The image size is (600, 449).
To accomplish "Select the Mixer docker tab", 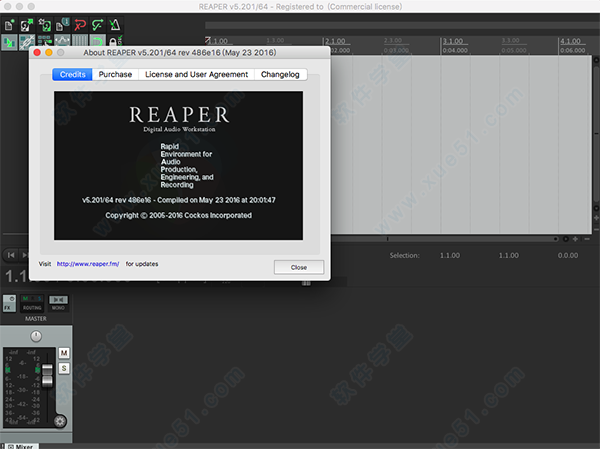I will pyautogui.click(x=21, y=446).
